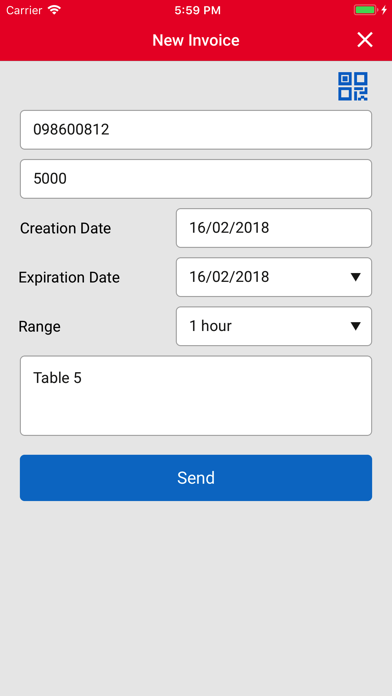
Task: Tap the 5:59 PM clock
Action: (x=198, y=11)
